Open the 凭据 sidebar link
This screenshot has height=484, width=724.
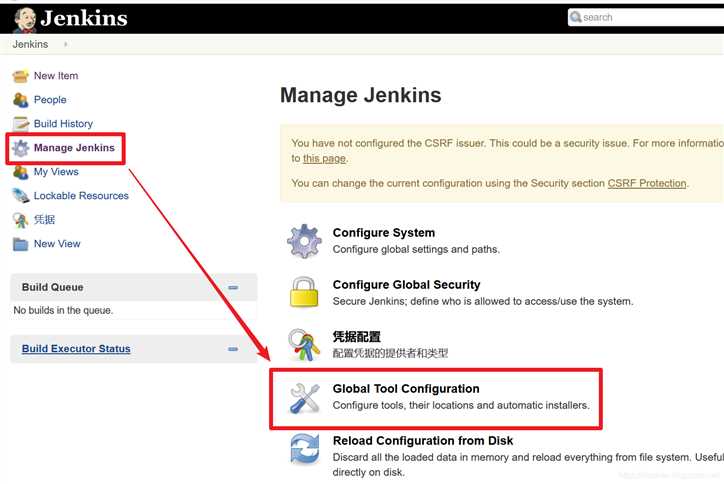point(44,220)
